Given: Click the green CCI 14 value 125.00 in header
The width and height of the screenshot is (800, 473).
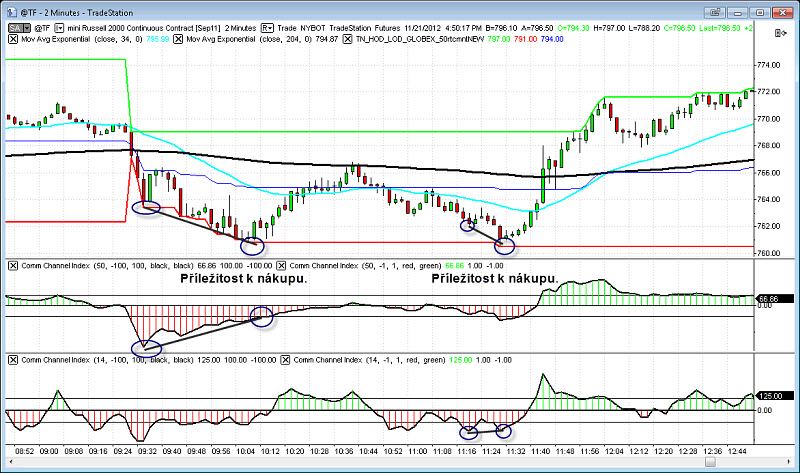Looking at the screenshot, I should tap(461, 360).
